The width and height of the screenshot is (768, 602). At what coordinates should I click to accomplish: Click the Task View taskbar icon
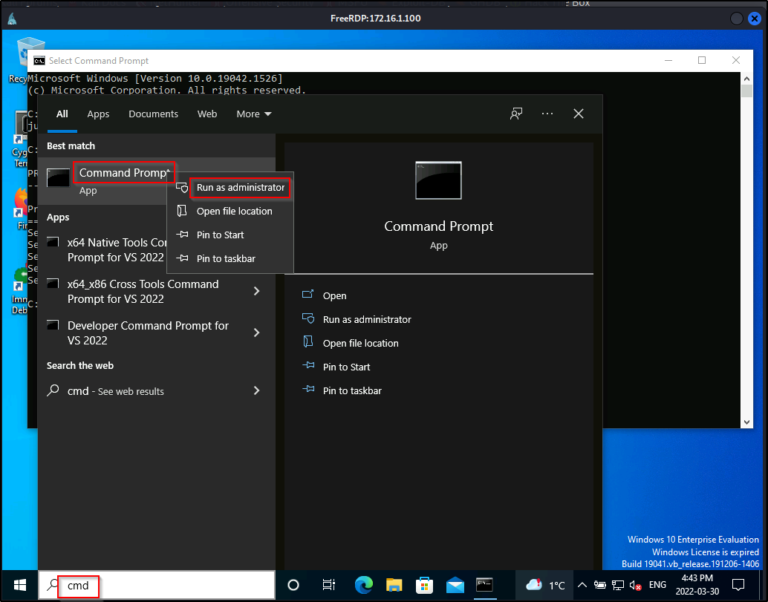[x=328, y=585]
